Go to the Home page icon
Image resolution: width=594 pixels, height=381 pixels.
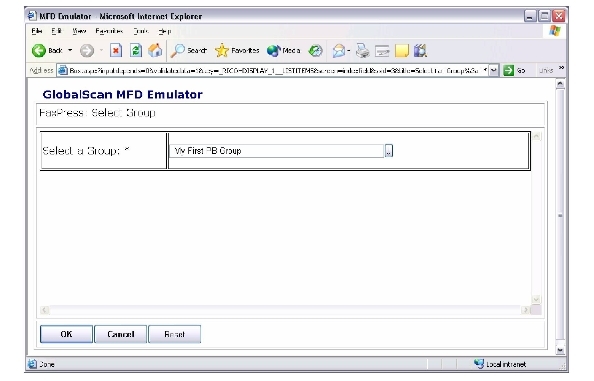(155, 50)
